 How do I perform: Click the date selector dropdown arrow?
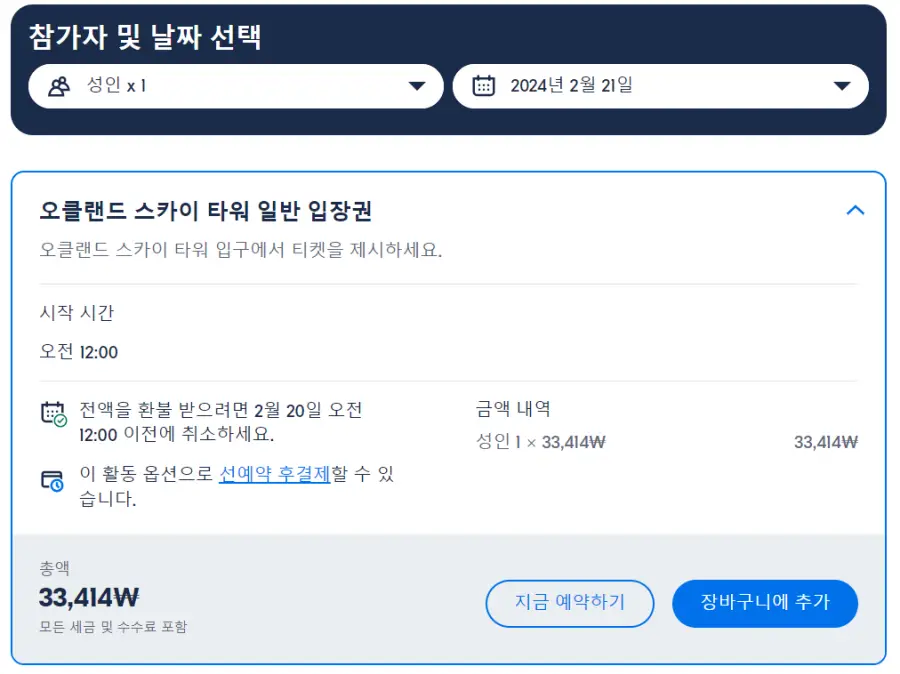click(841, 86)
